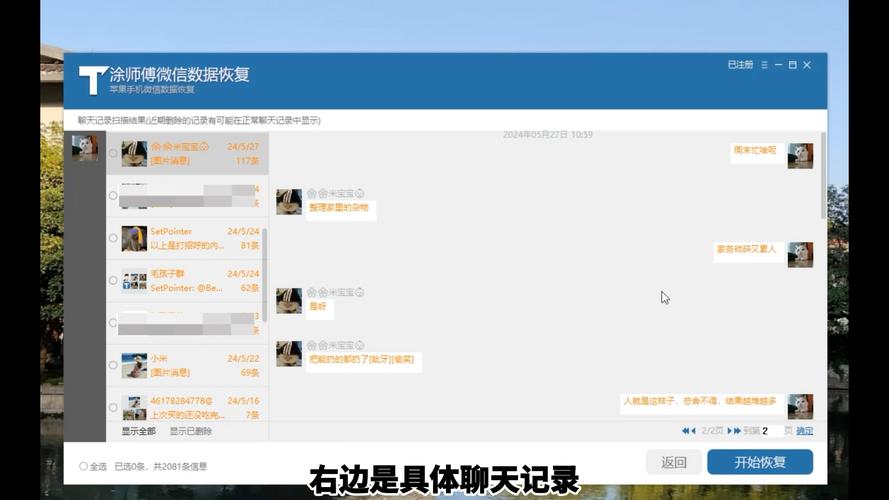The image size is (889, 500).
Task: Click the conversation list scrollbar
Action: [x=264, y=275]
